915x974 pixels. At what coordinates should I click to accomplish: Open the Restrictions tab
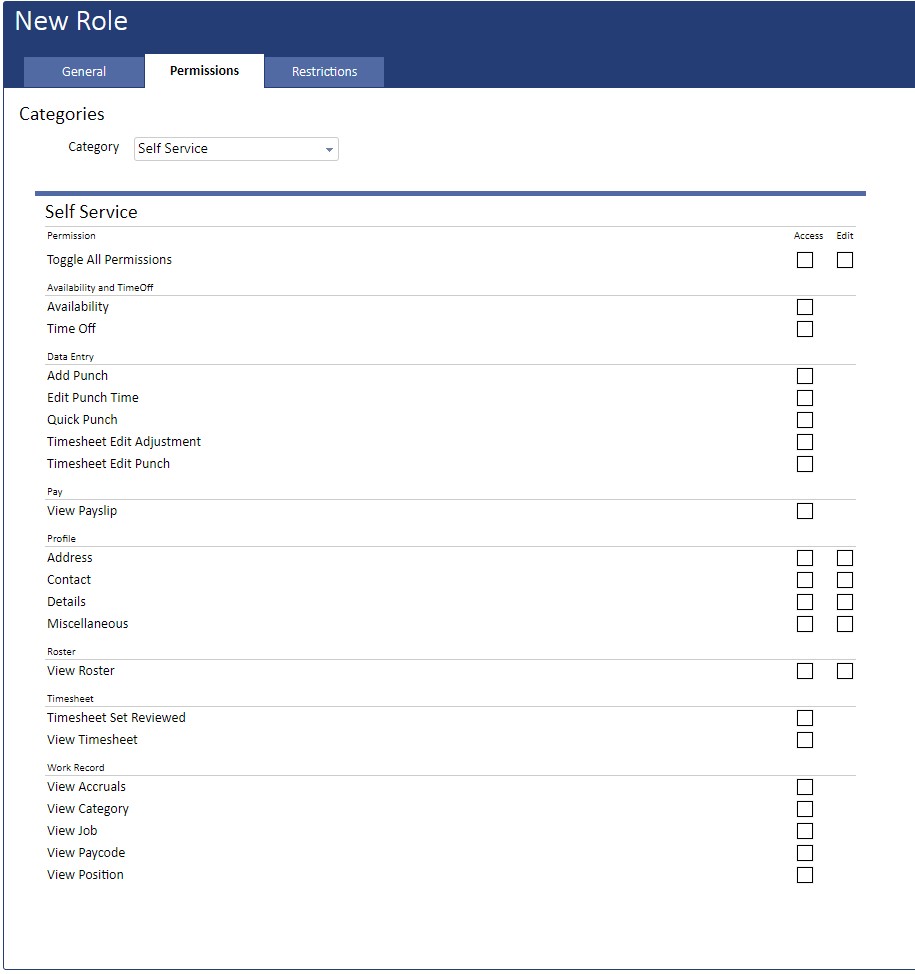(x=324, y=72)
